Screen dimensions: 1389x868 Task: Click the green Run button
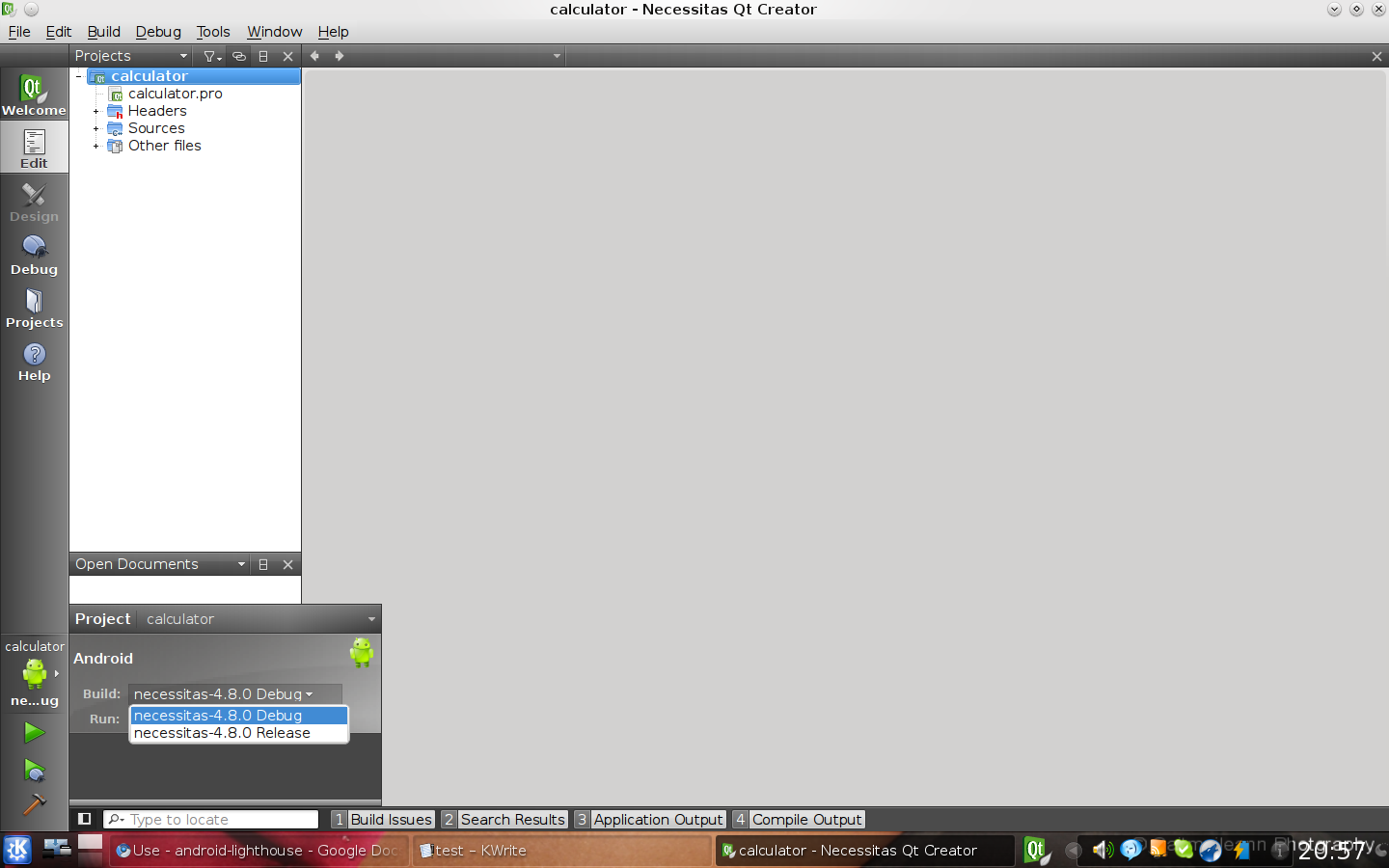point(34,733)
